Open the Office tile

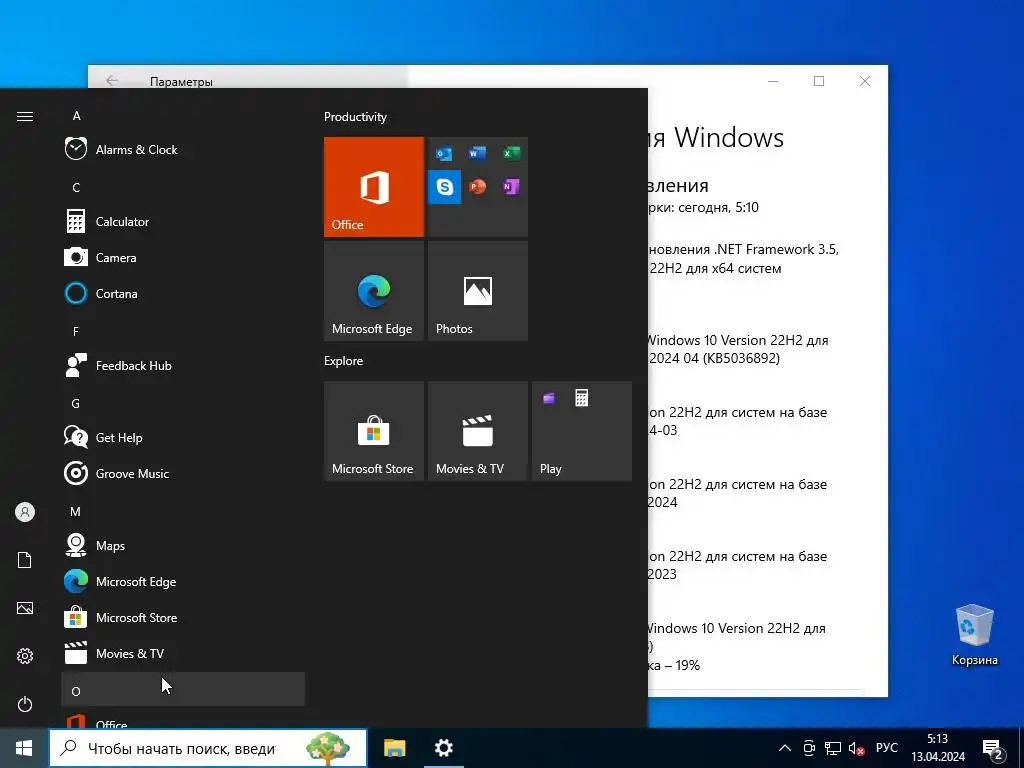click(374, 187)
